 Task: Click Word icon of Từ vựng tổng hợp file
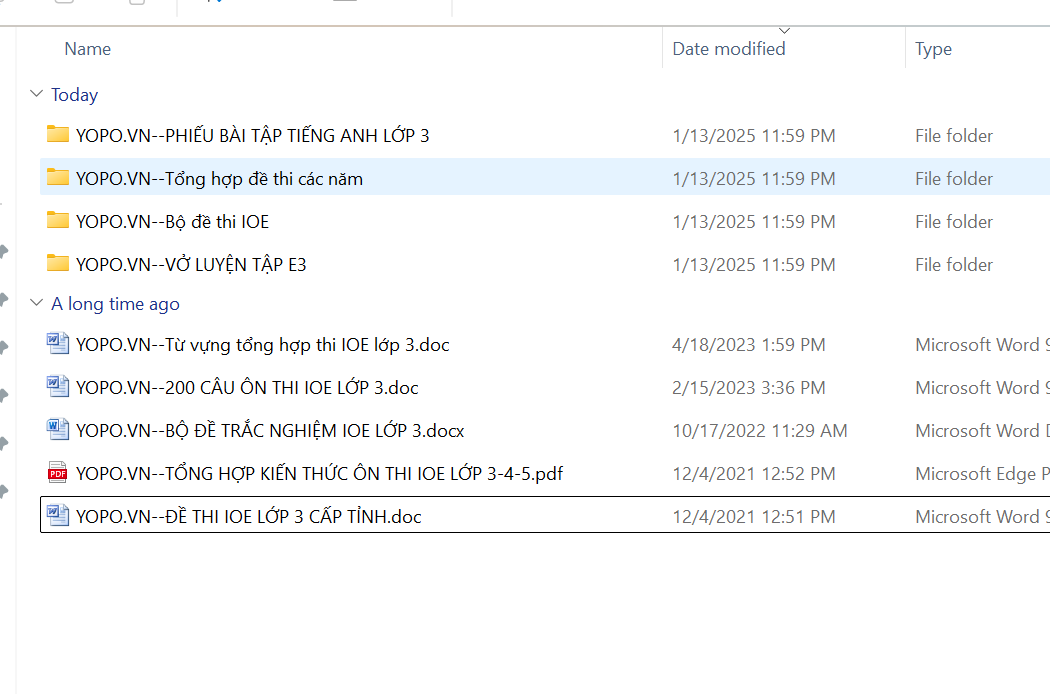click(58, 344)
